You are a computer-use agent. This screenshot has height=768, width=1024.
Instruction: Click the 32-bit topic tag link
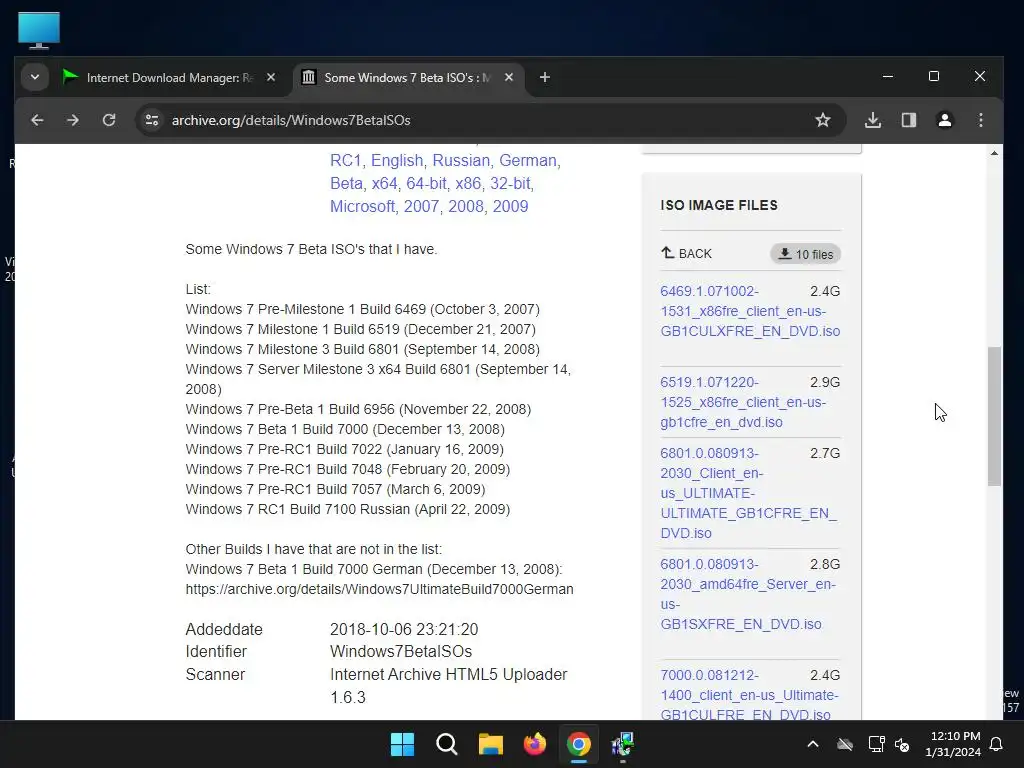tap(510, 183)
